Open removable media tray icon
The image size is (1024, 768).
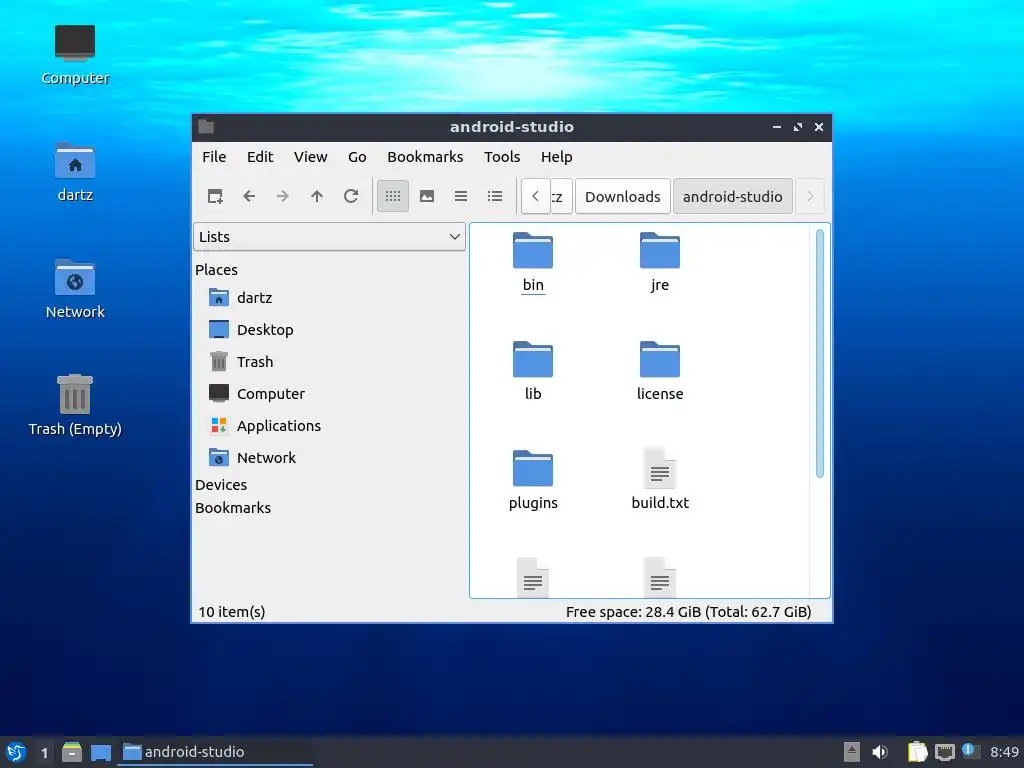pos(852,752)
